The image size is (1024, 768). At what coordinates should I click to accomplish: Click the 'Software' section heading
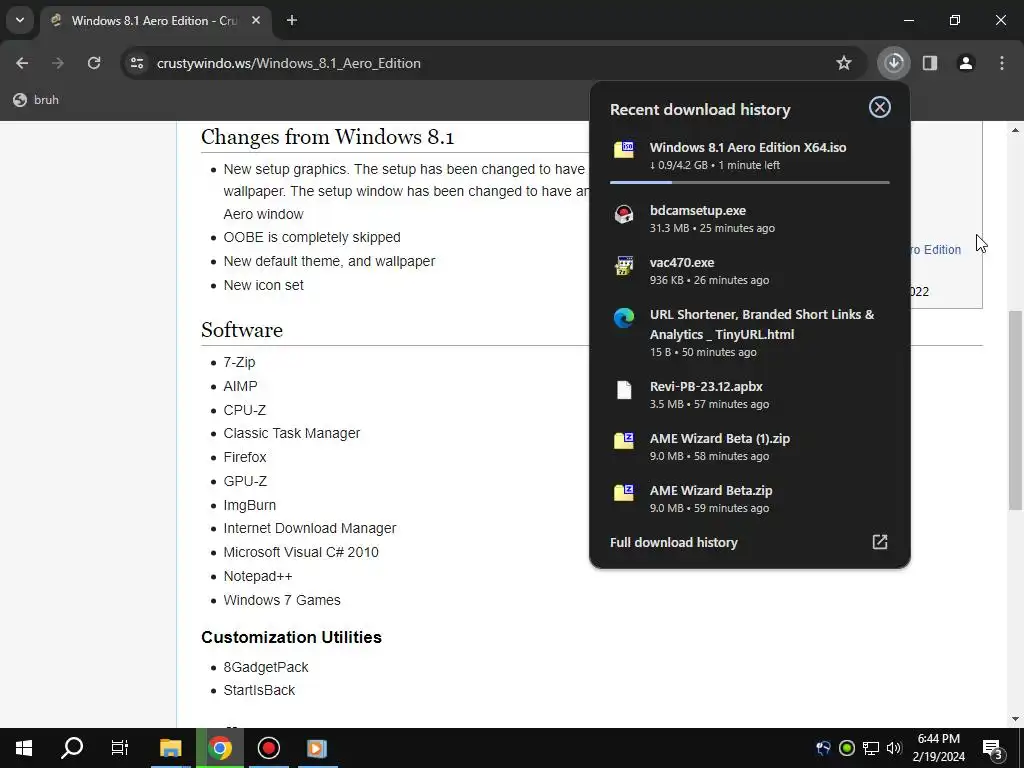(242, 330)
